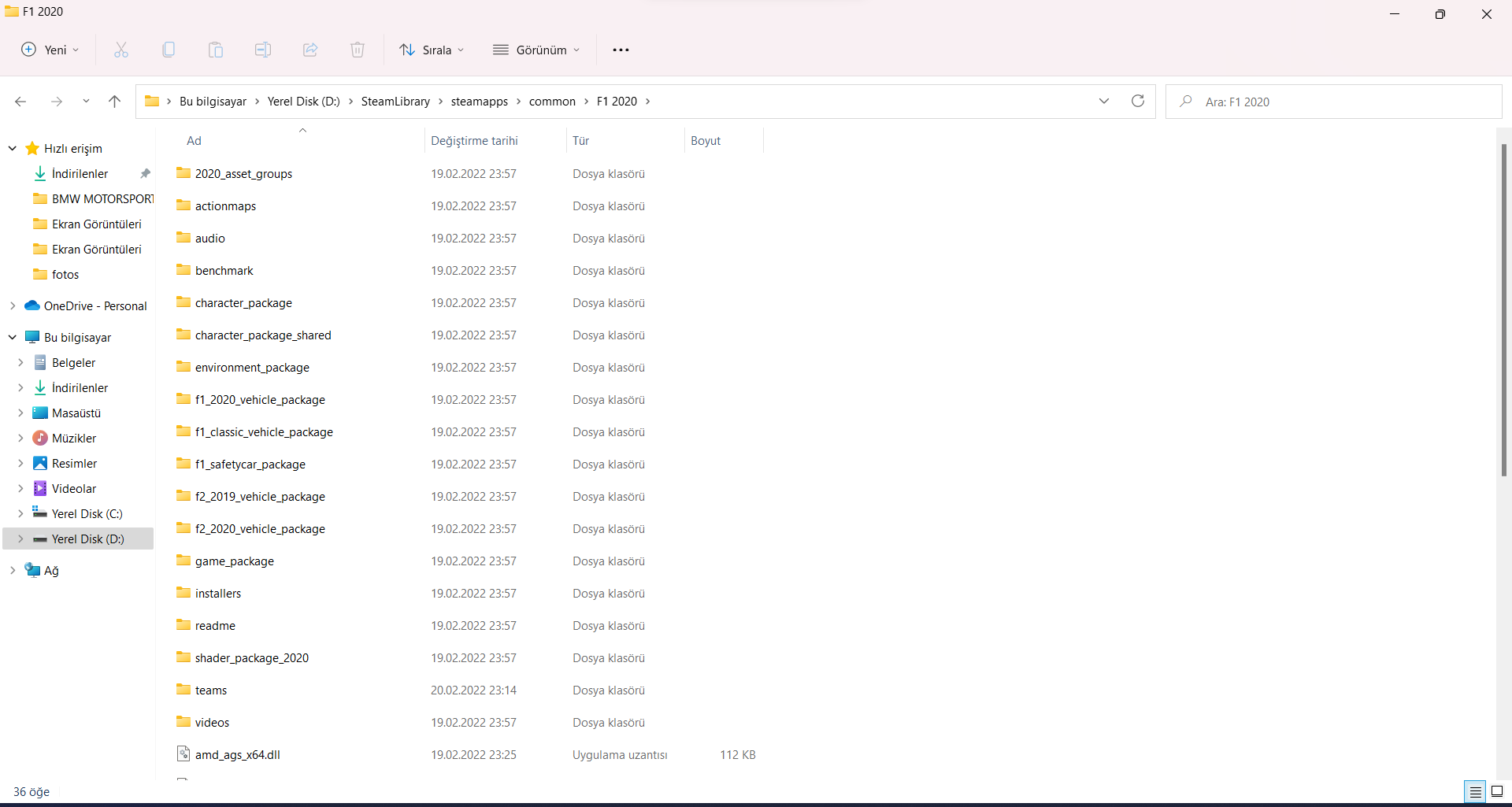1512x807 pixels.
Task: Click the Rename icon in toolbar
Action: pos(263,50)
